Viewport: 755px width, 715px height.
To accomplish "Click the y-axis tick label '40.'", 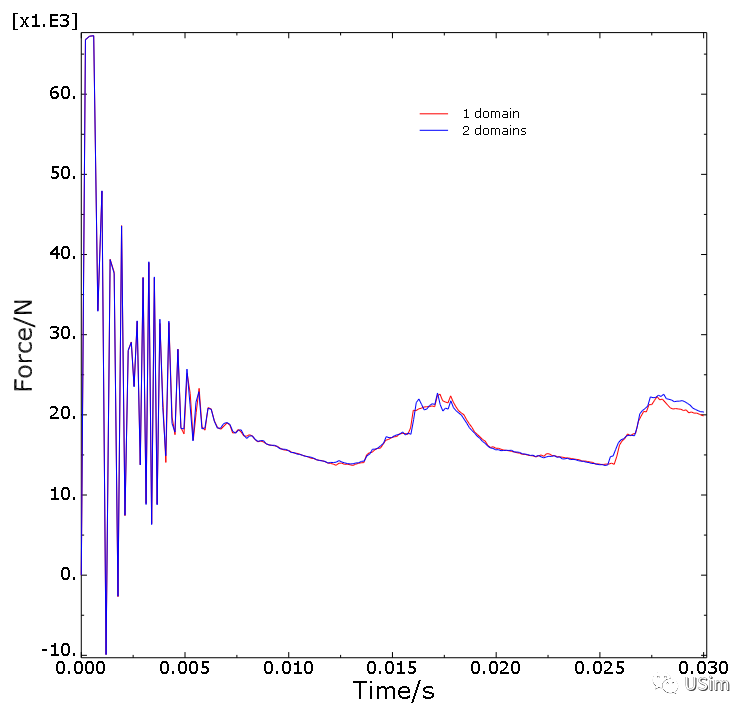I will [x=63, y=253].
